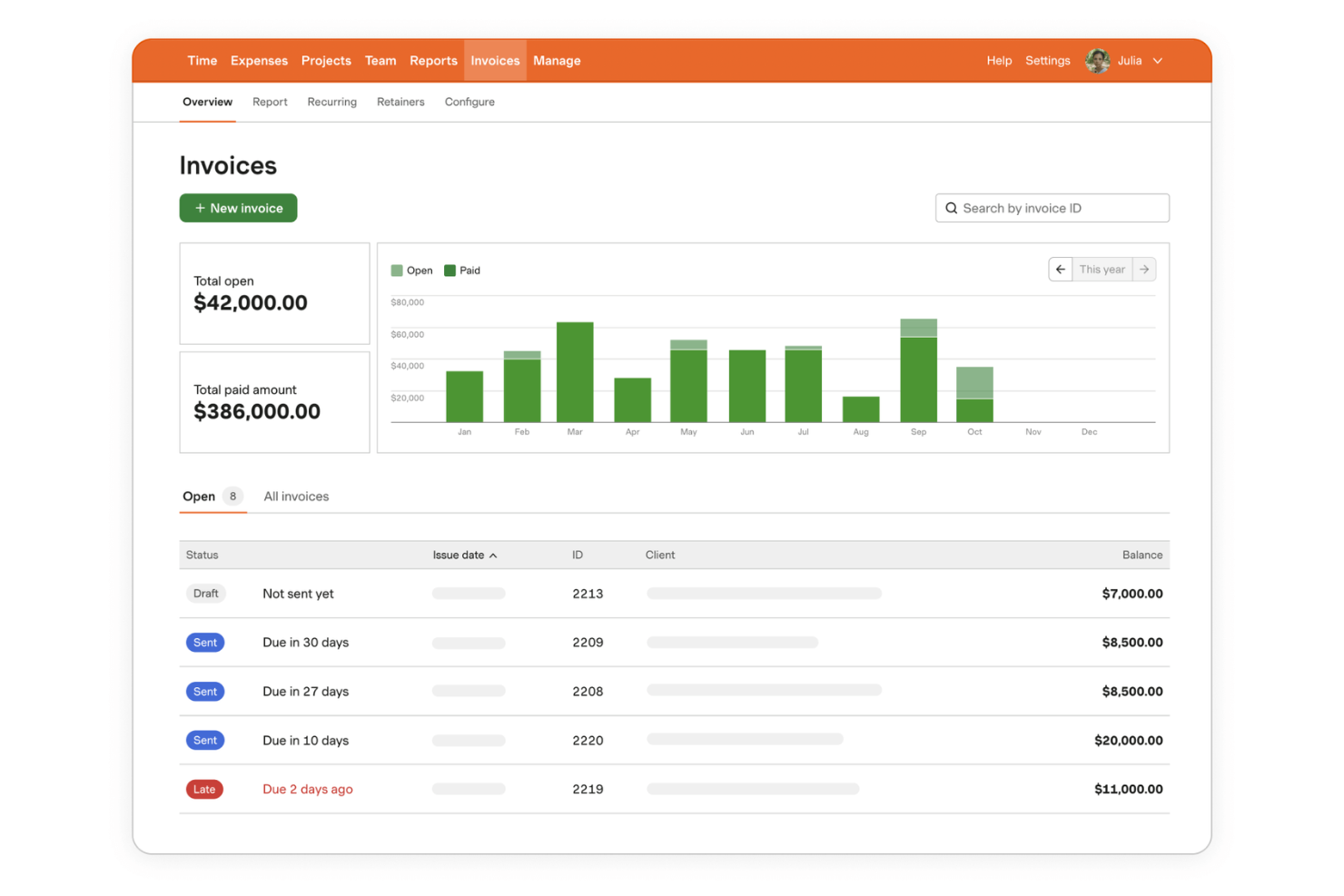Viewport: 1344px width, 896px height.
Task: Switch to the All invoices tab
Action: pyautogui.click(x=296, y=497)
